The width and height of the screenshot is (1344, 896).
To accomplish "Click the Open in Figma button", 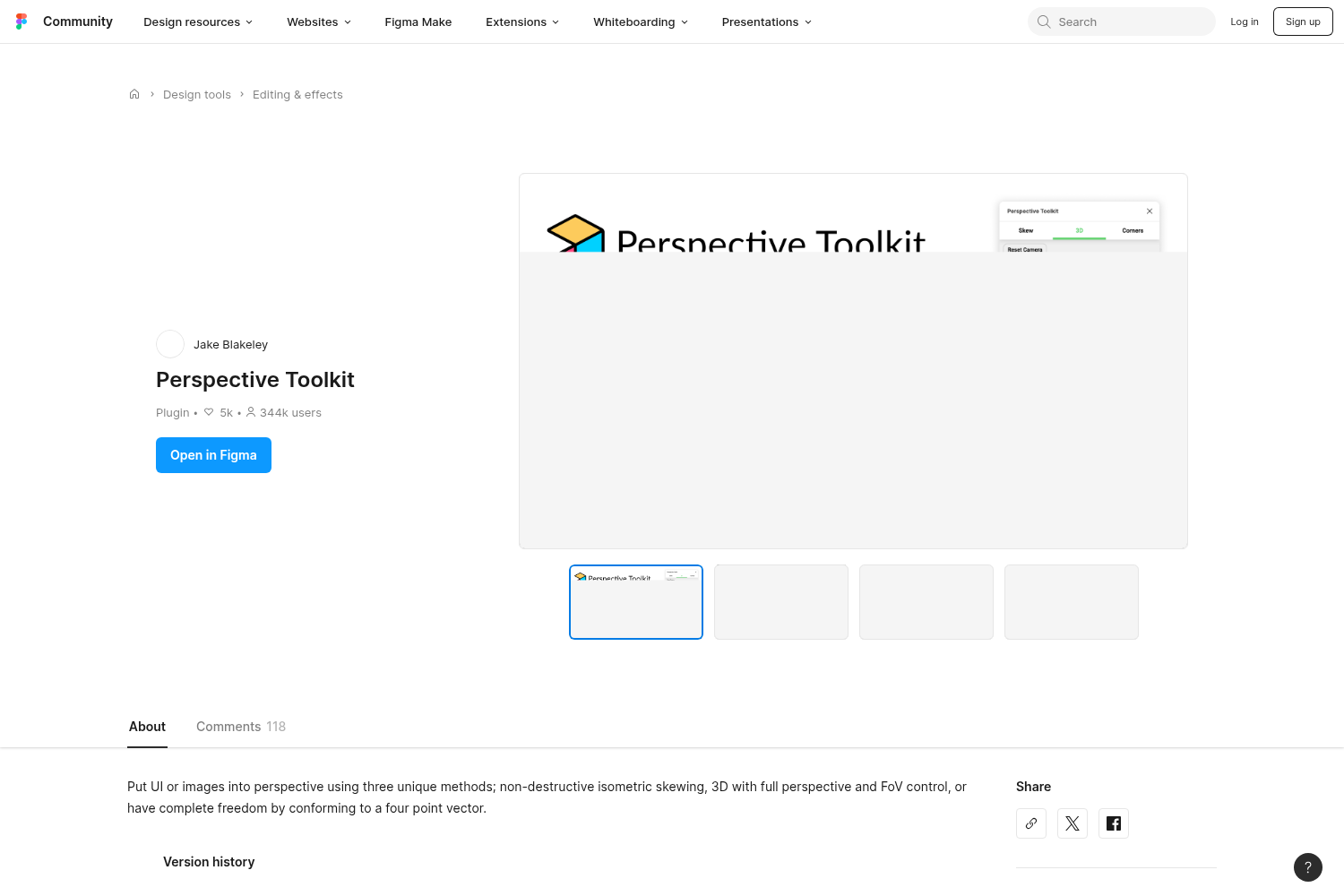I will pos(213,455).
